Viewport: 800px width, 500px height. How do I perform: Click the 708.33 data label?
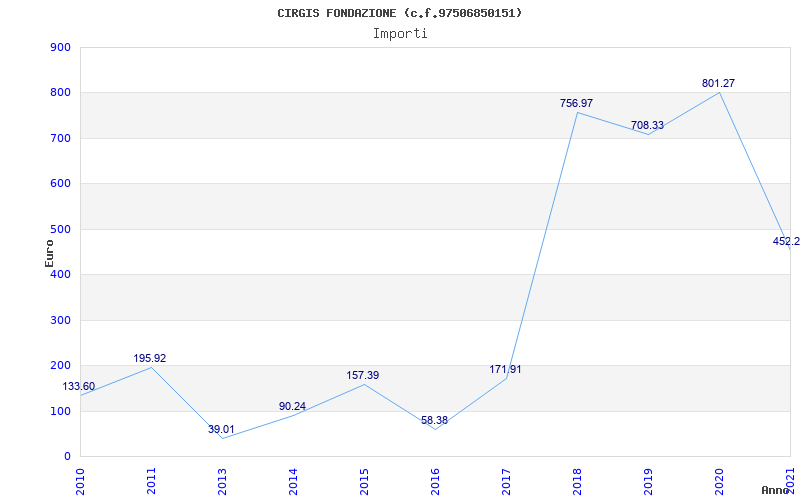pos(647,126)
